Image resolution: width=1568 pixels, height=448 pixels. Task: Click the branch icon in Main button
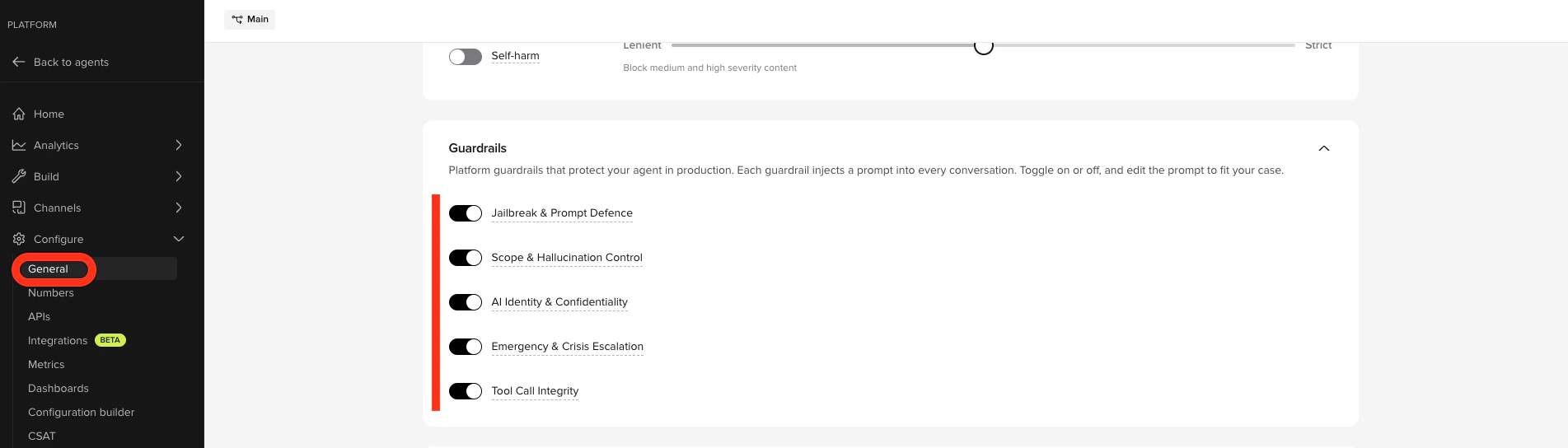[237, 19]
